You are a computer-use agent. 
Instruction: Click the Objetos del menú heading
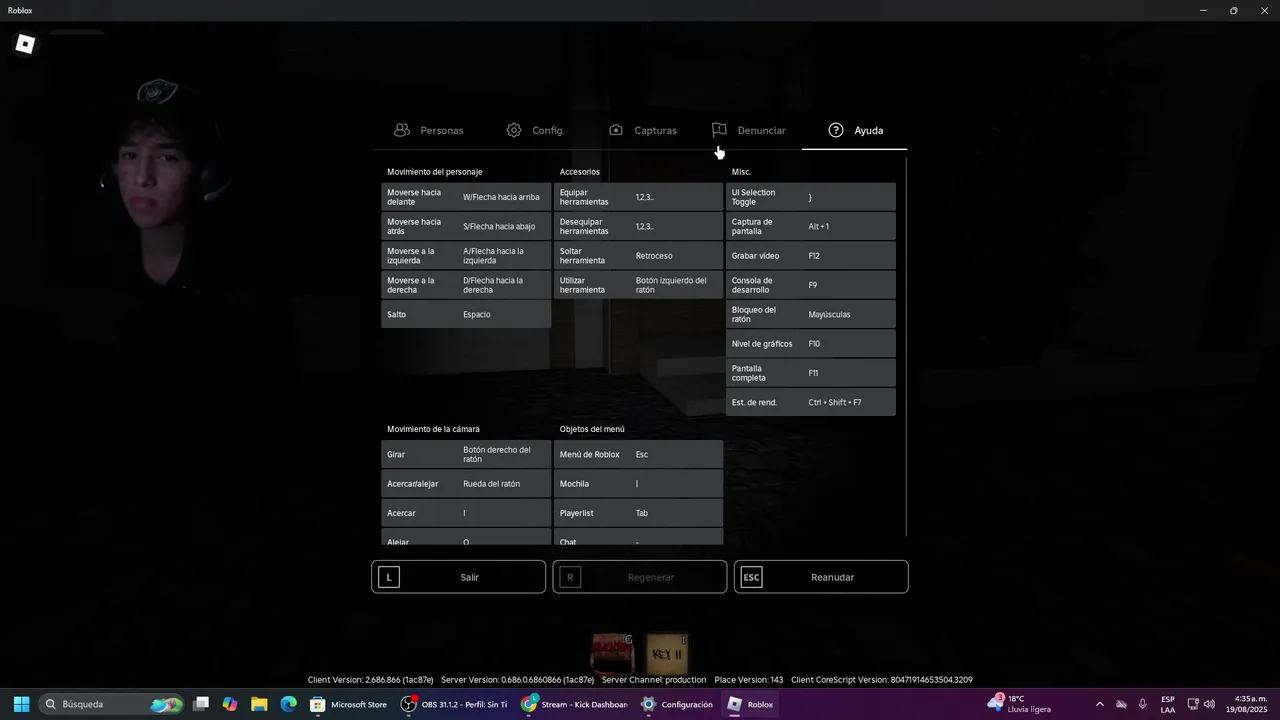(x=592, y=429)
